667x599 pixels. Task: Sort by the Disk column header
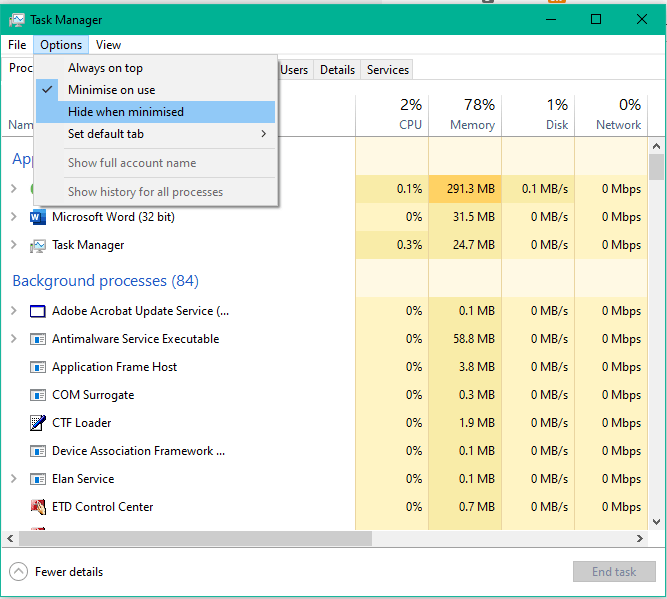pos(538,114)
